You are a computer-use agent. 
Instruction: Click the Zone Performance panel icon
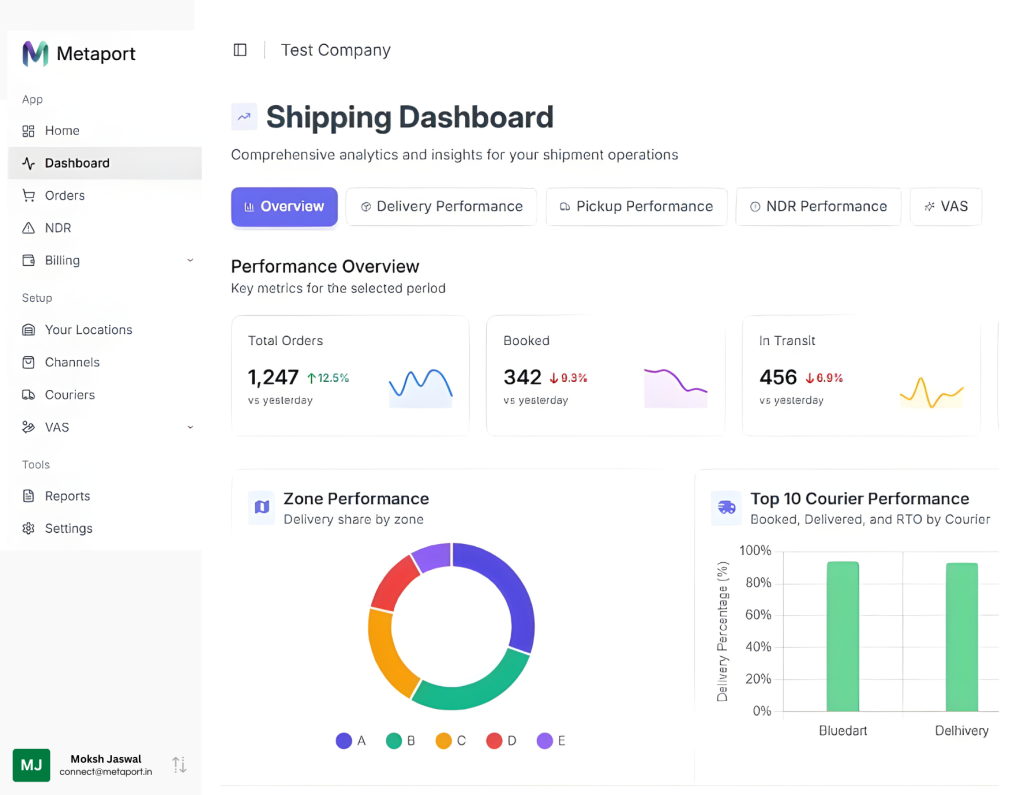coord(261,508)
